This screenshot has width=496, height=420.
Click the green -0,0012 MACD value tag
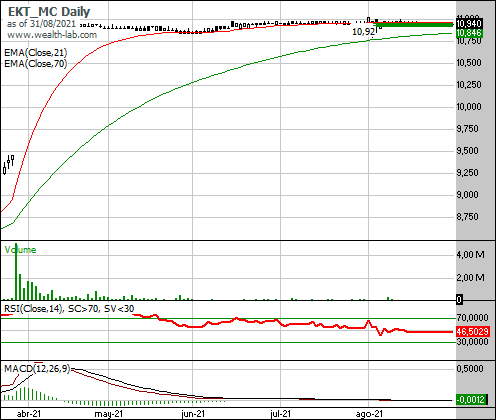click(x=471, y=399)
